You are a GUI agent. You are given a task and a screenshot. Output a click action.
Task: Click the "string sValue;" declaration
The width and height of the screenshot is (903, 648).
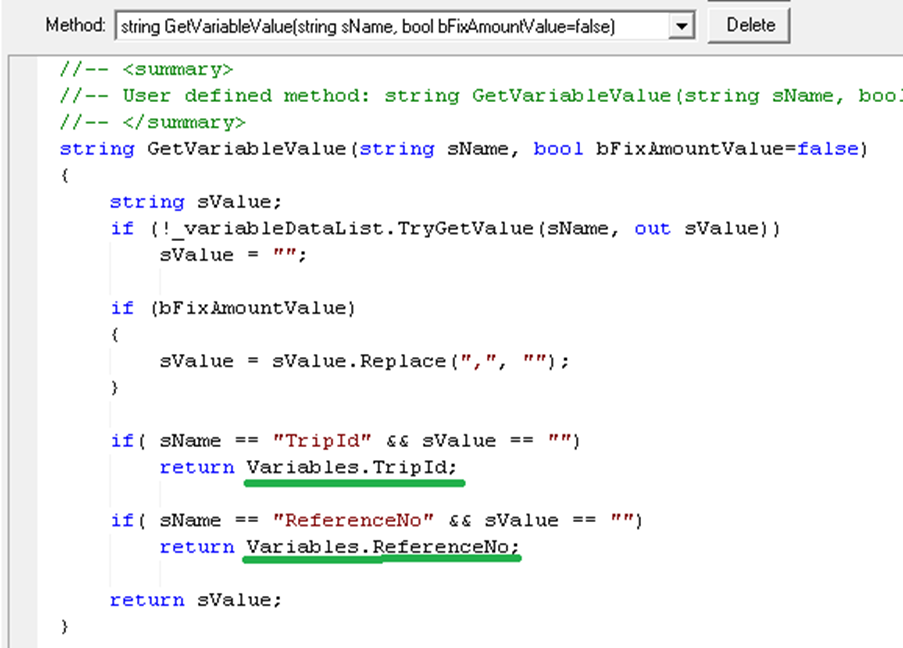pos(196,202)
